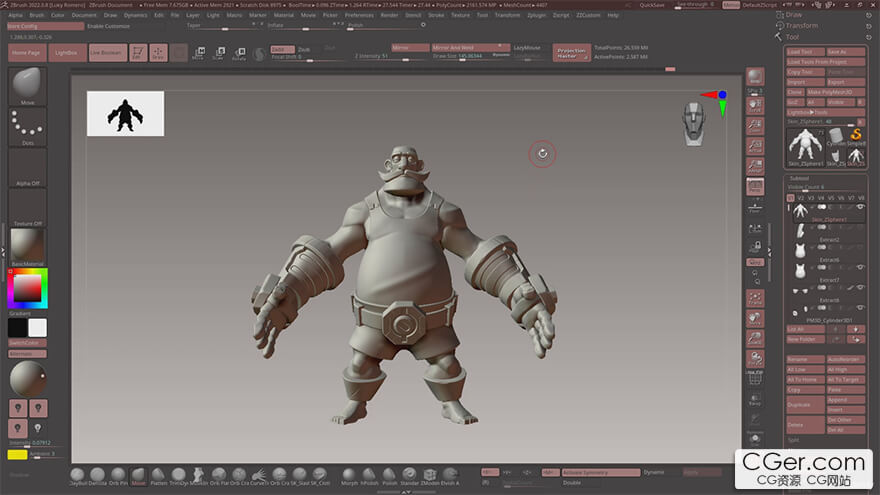Open the Preferences menu
880x495 pixels.
(x=358, y=15)
